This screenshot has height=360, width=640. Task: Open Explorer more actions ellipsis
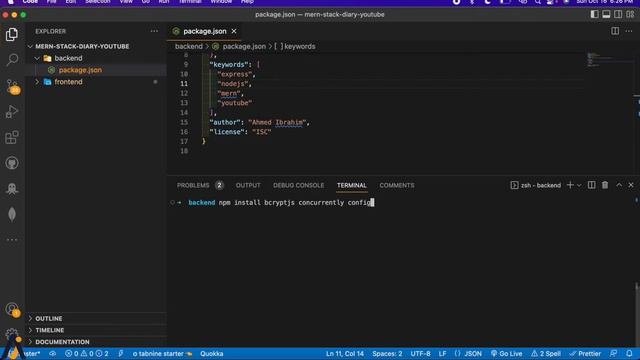(x=154, y=31)
